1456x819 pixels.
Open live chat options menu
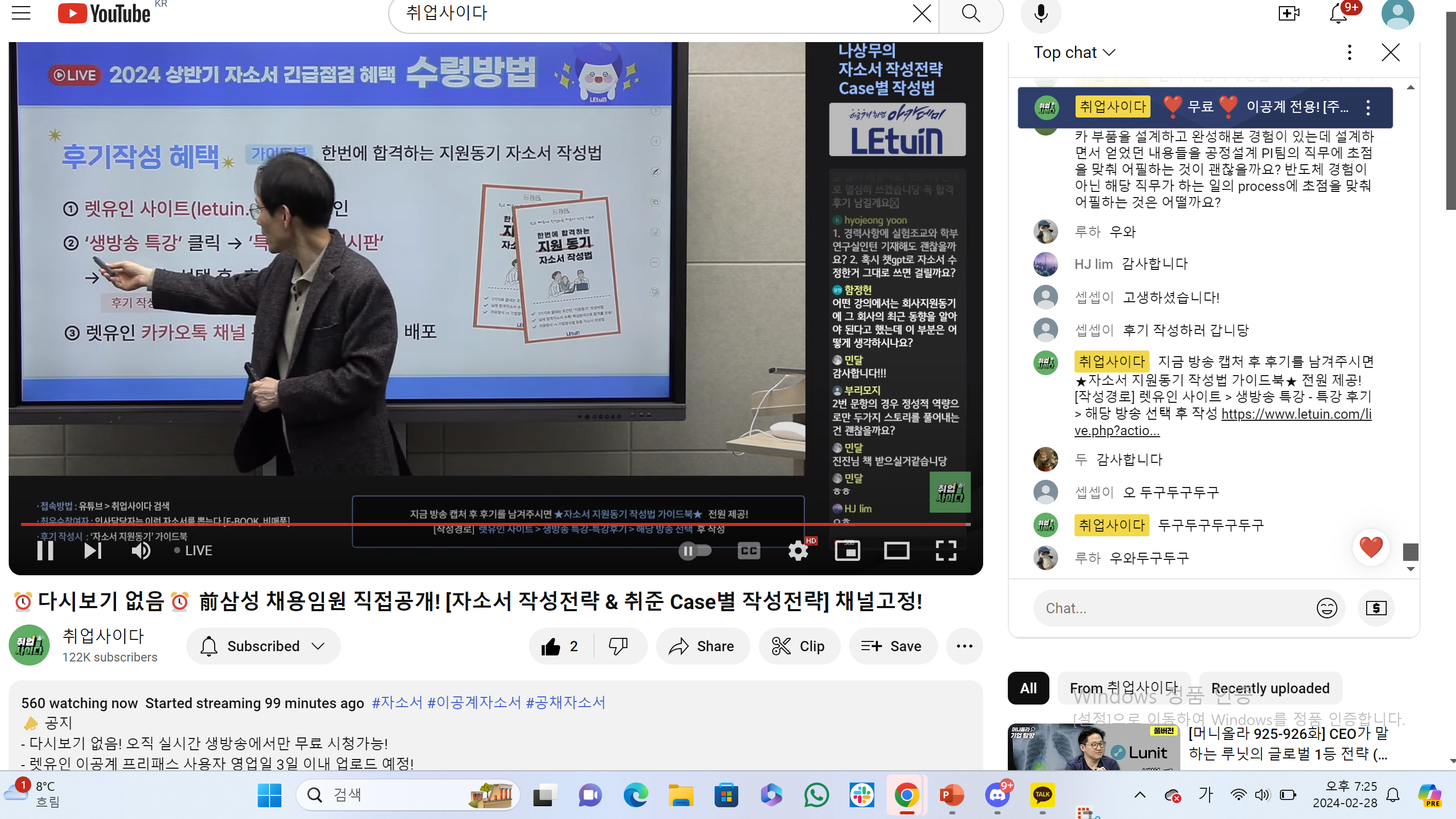[x=1349, y=52]
